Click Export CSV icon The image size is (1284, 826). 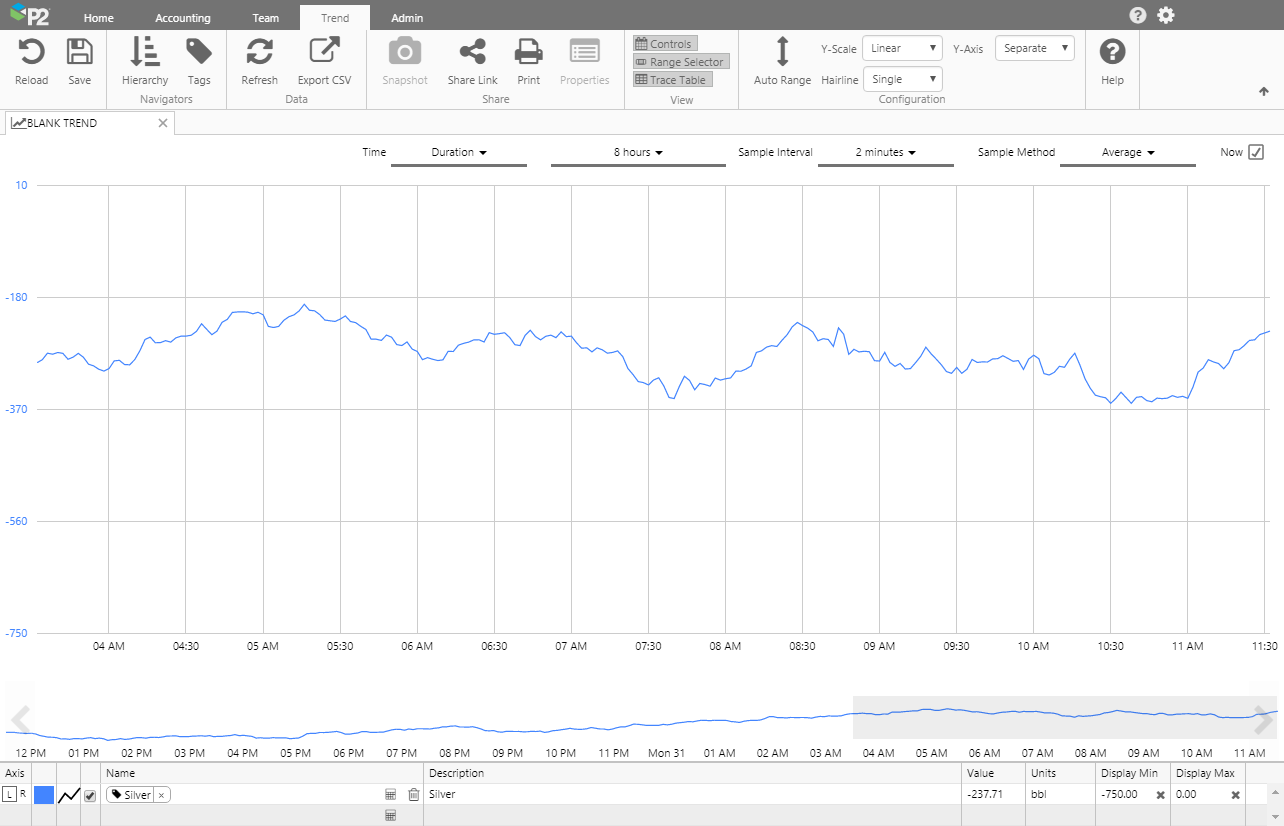324,52
